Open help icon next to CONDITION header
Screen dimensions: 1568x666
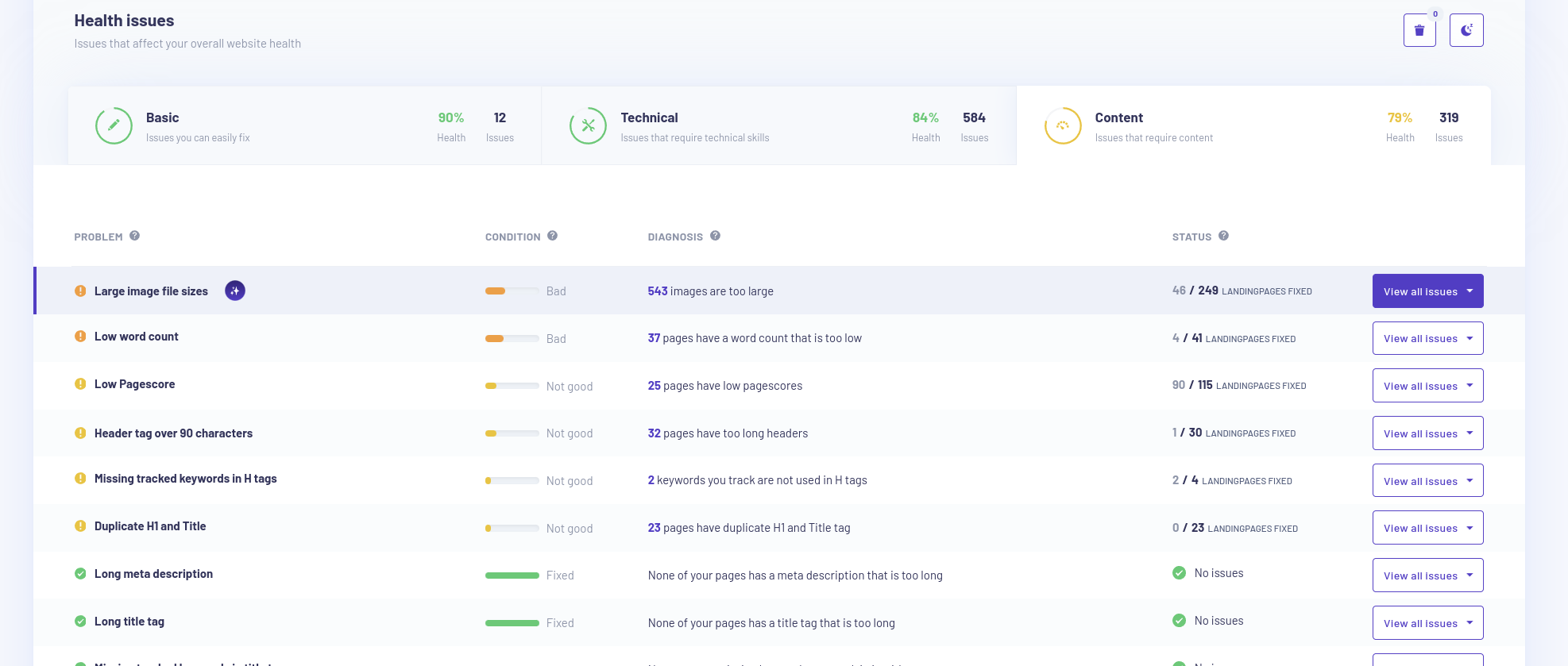tap(552, 236)
